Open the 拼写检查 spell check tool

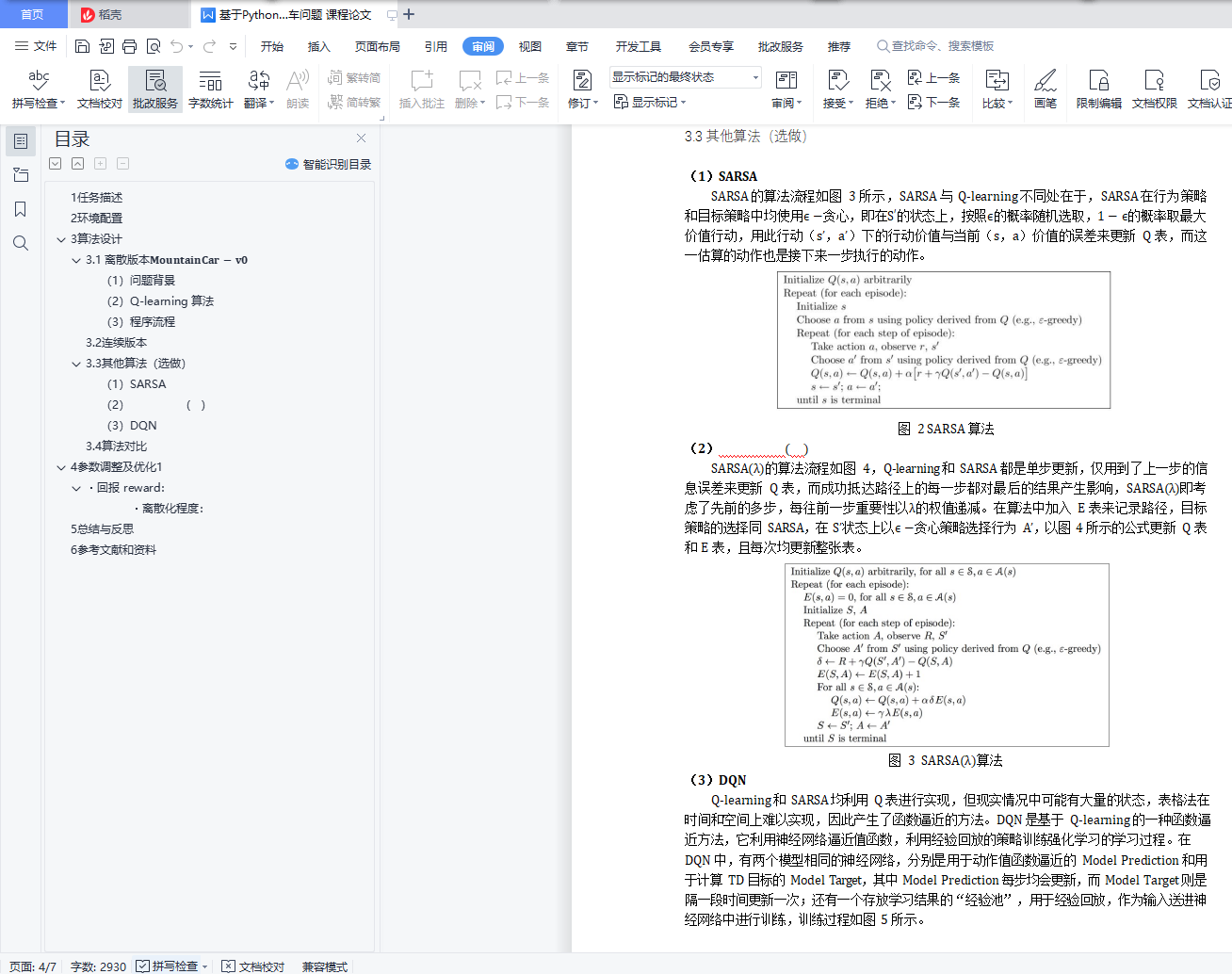tap(39, 89)
